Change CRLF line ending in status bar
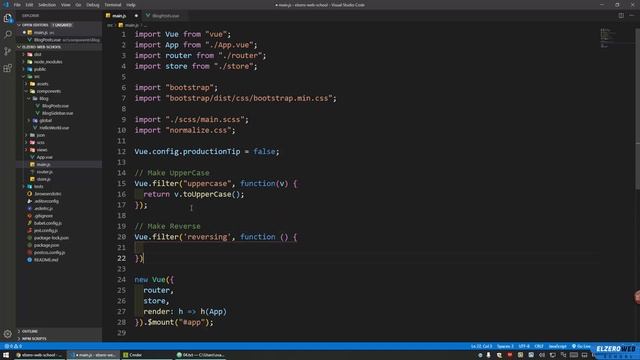640x360 pixels. coord(539,346)
